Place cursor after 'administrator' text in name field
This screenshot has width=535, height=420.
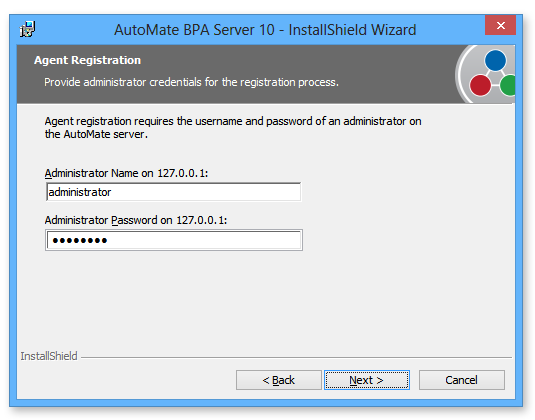pyautogui.click(x=112, y=192)
